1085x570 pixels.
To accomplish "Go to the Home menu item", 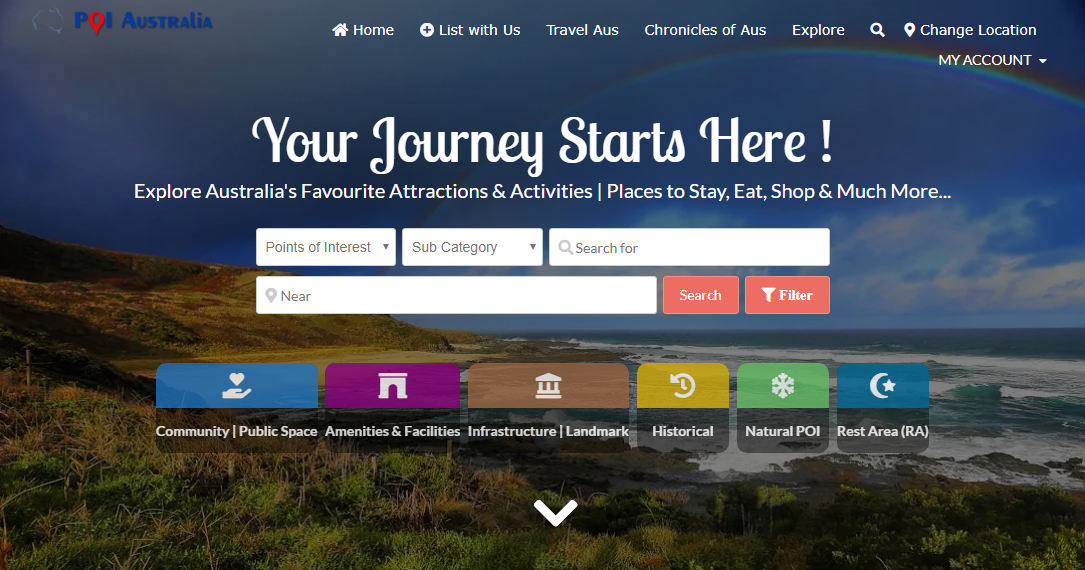I will [x=363, y=30].
